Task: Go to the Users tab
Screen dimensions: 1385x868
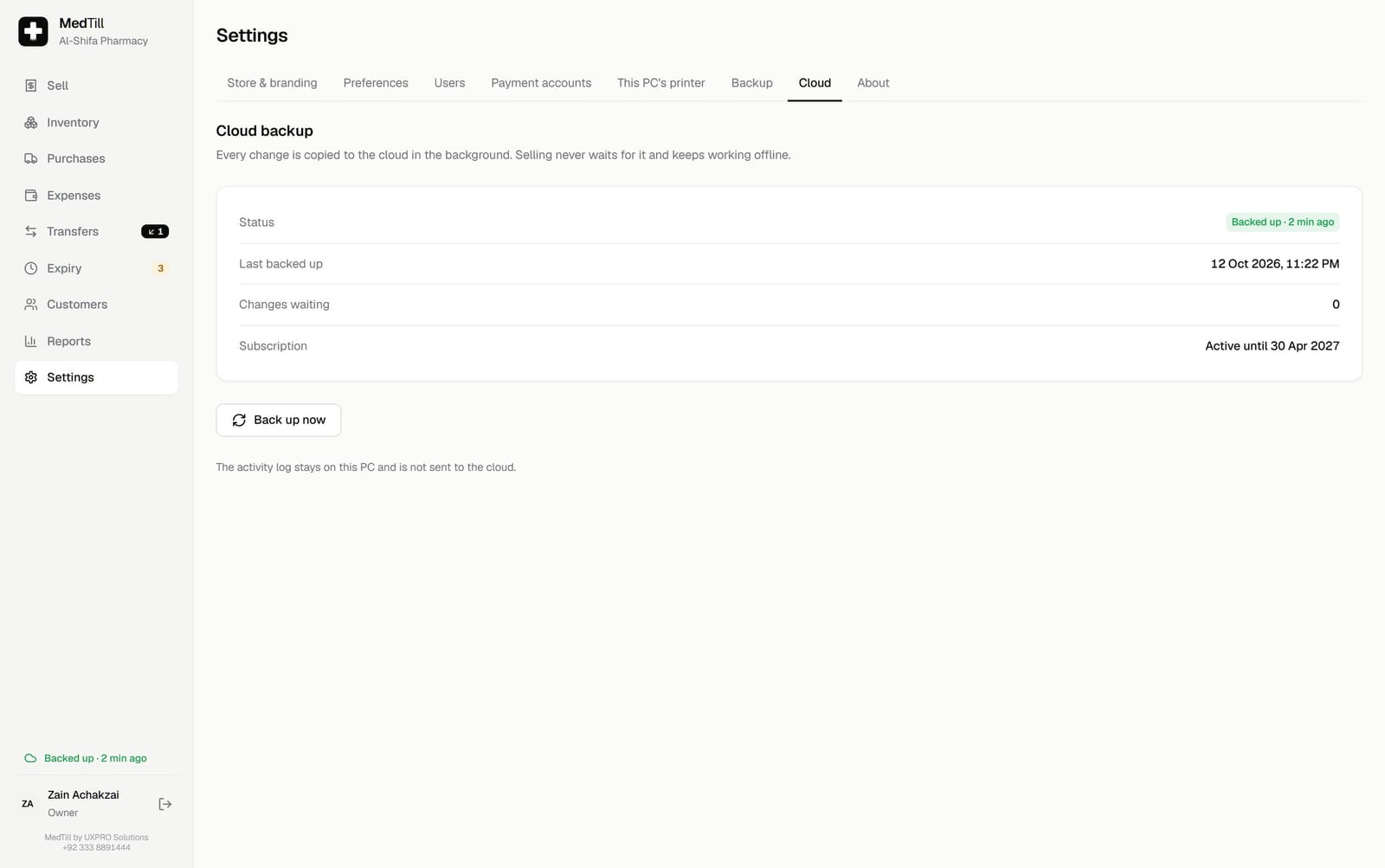Action: (x=449, y=83)
